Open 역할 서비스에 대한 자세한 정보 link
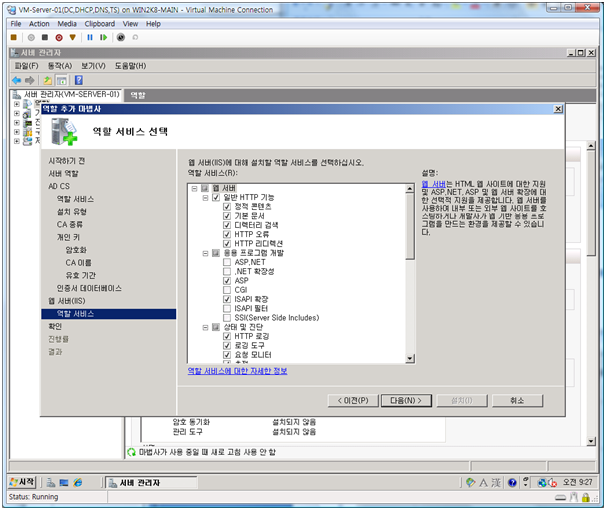Viewport: 606px width, 510px height. 237,371
